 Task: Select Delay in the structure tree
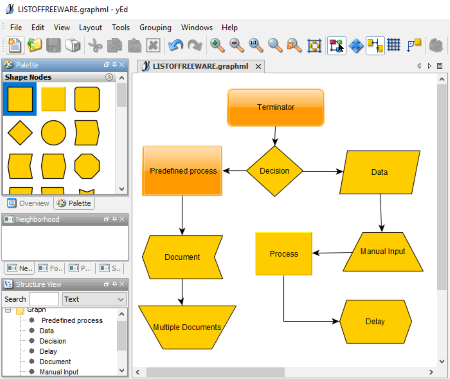[48, 351]
